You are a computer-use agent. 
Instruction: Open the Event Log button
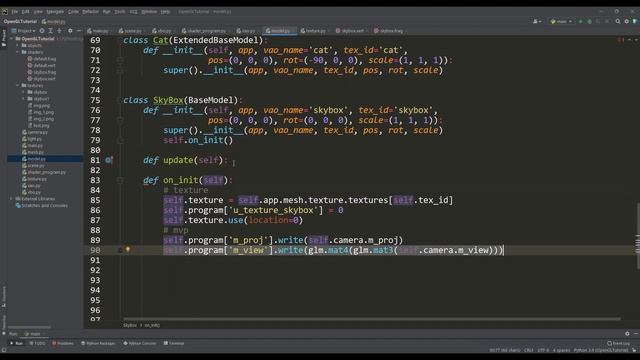618,343
